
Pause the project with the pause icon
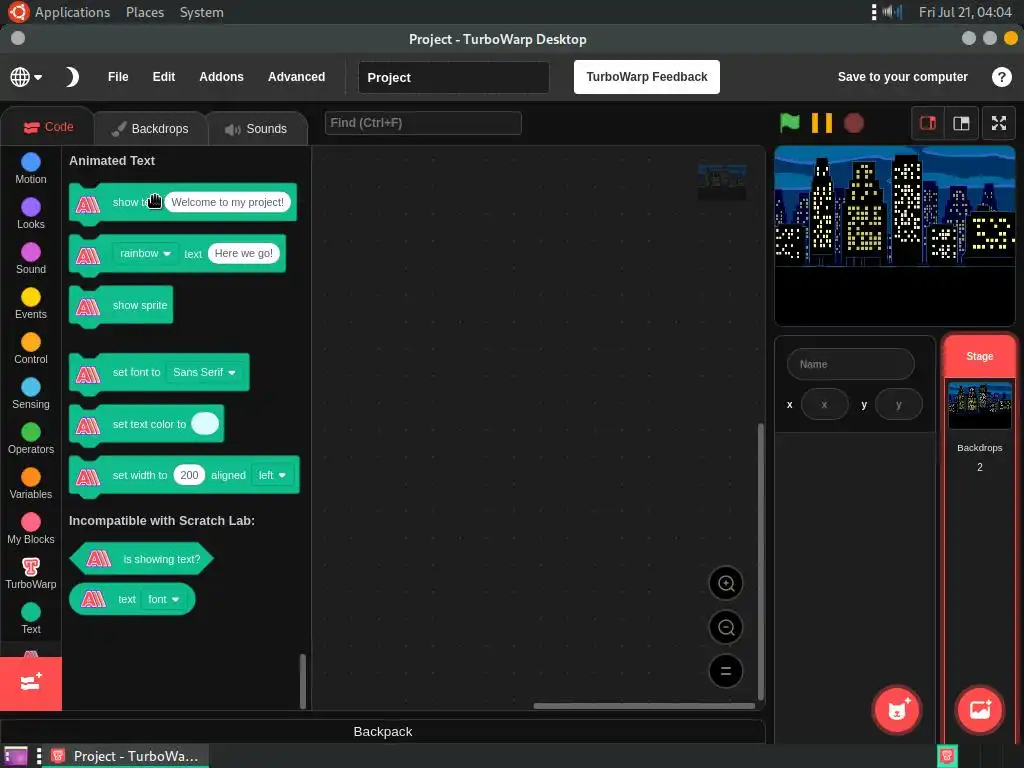pyautogui.click(x=822, y=123)
